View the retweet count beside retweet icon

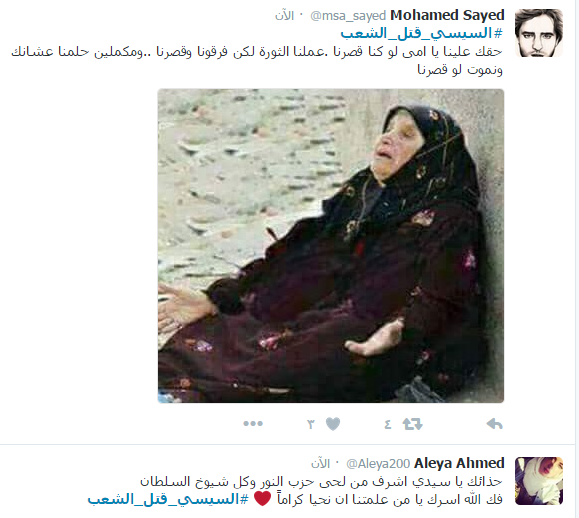click(388, 424)
